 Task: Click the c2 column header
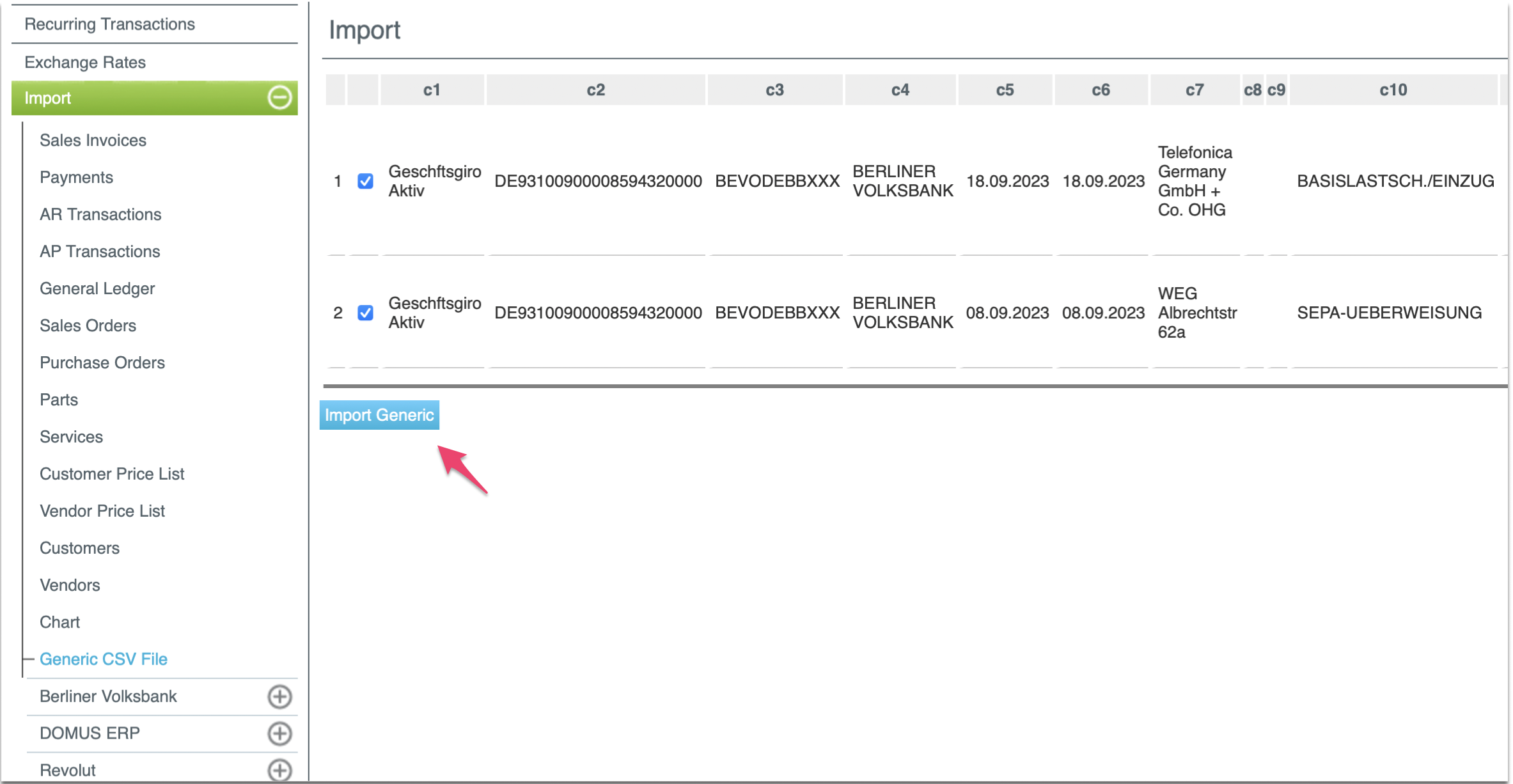point(596,90)
